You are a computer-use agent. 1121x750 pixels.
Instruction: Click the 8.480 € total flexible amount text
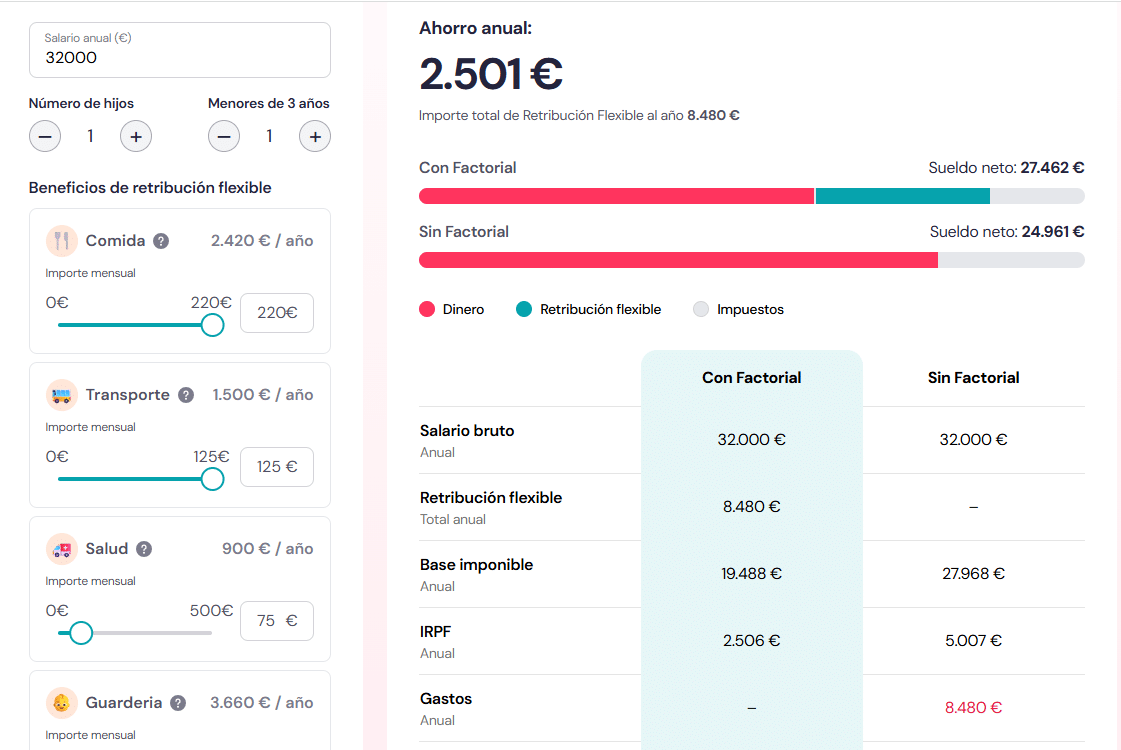coord(713,115)
